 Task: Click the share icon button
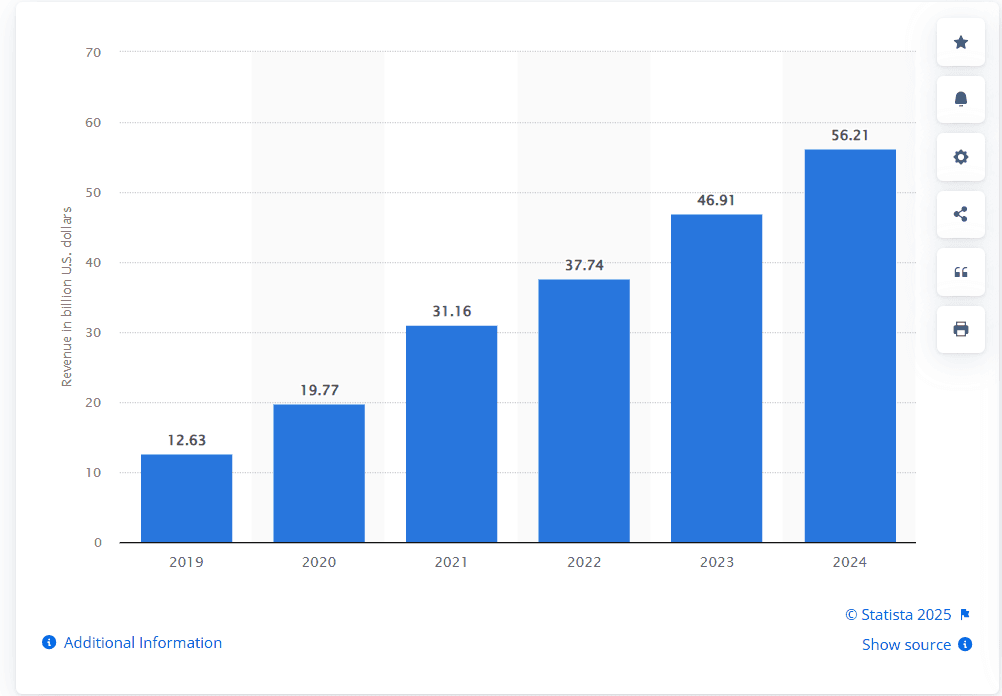pyautogui.click(x=960, y=214)
